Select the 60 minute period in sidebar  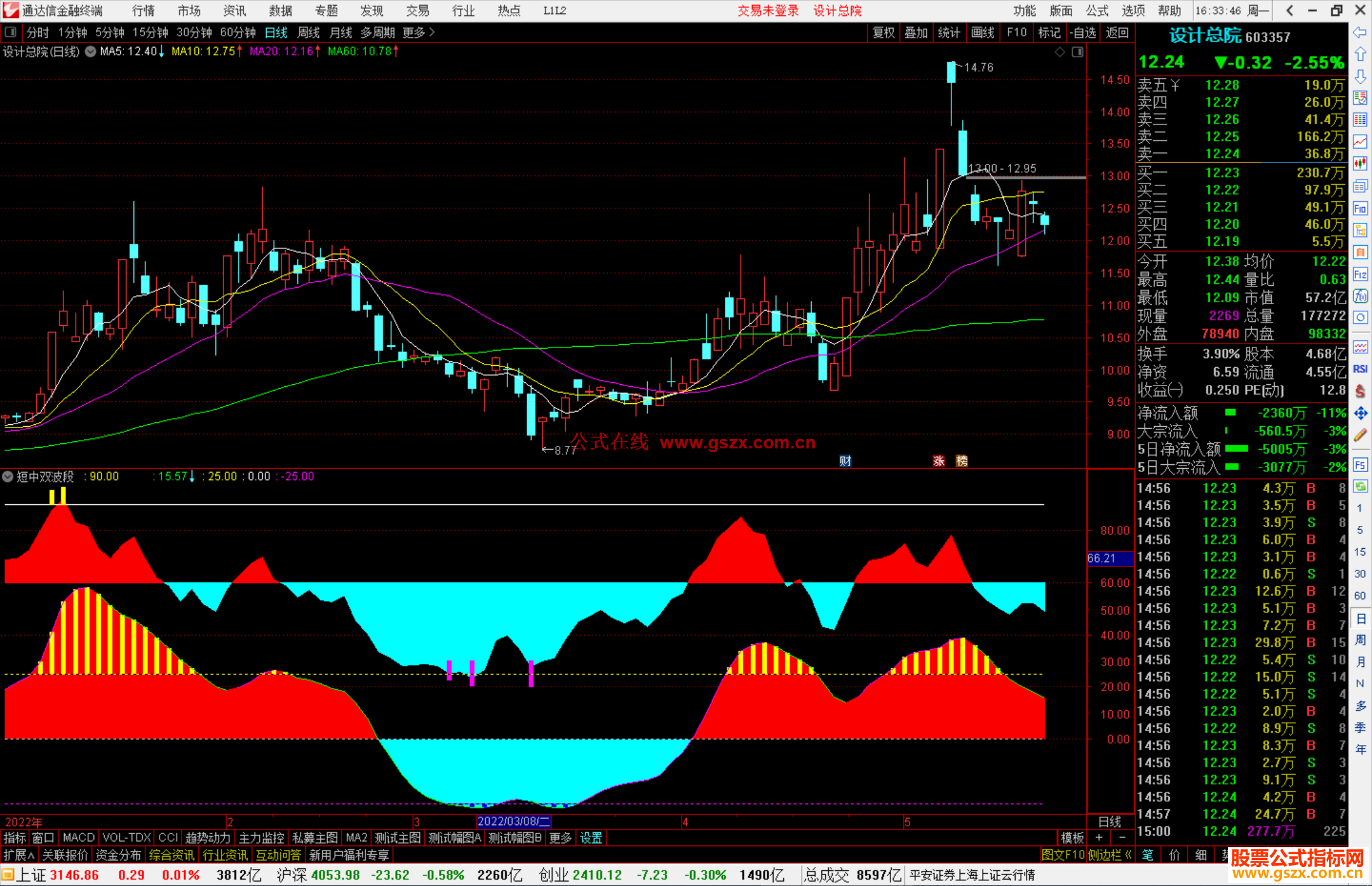[1360, 596]
